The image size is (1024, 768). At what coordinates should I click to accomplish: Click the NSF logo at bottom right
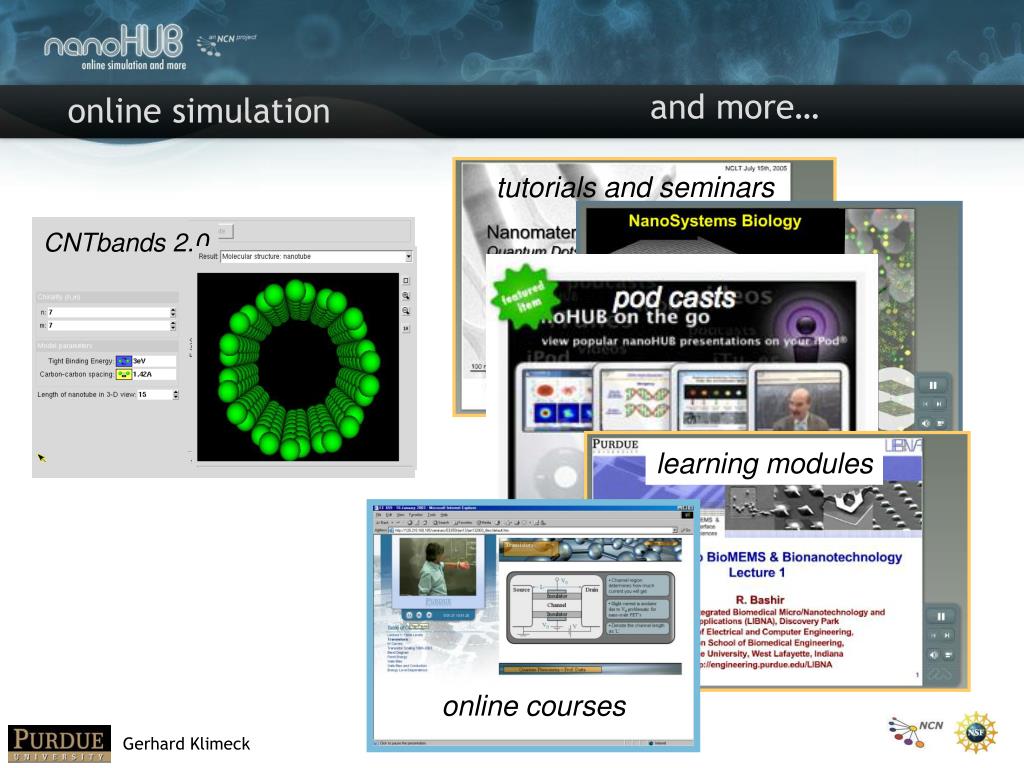tap(976, 732)
